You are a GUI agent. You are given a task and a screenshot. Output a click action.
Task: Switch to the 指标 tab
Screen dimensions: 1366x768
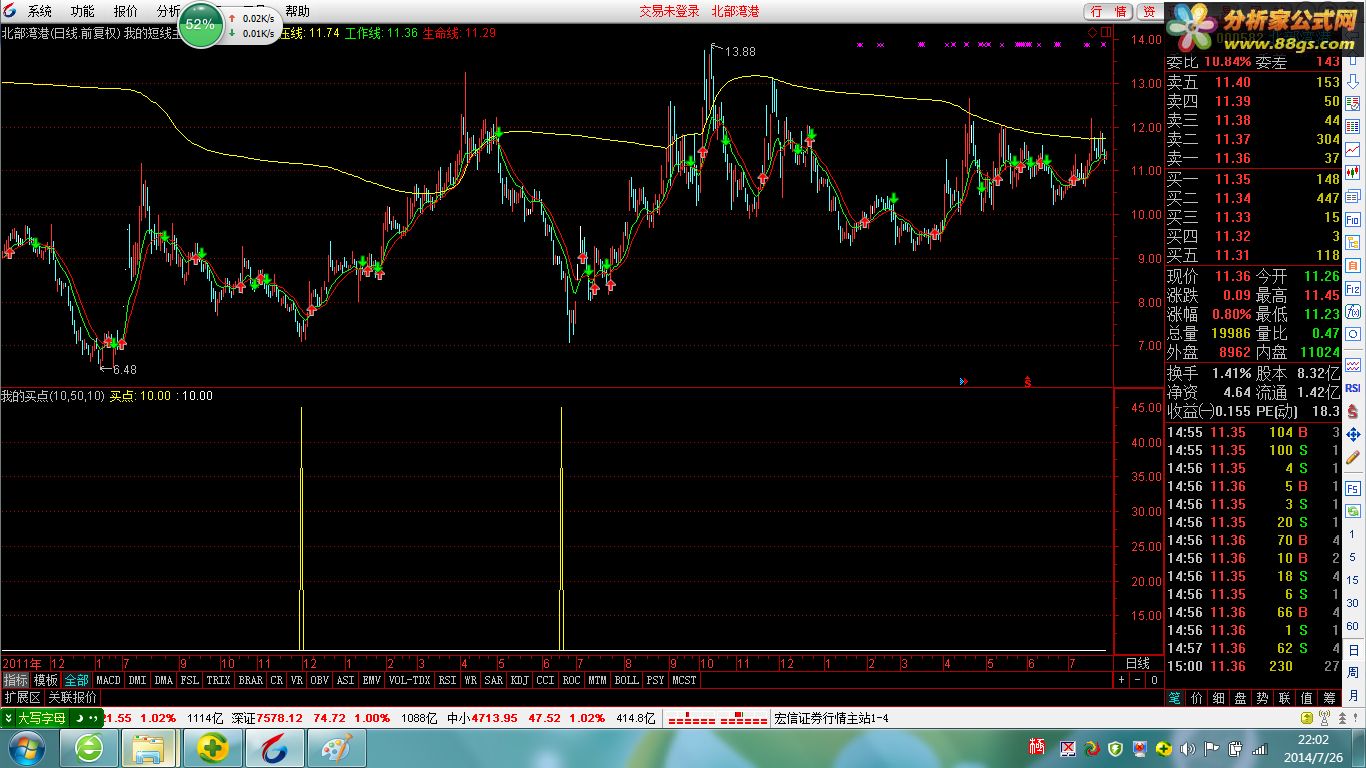[x=15, y=680]
